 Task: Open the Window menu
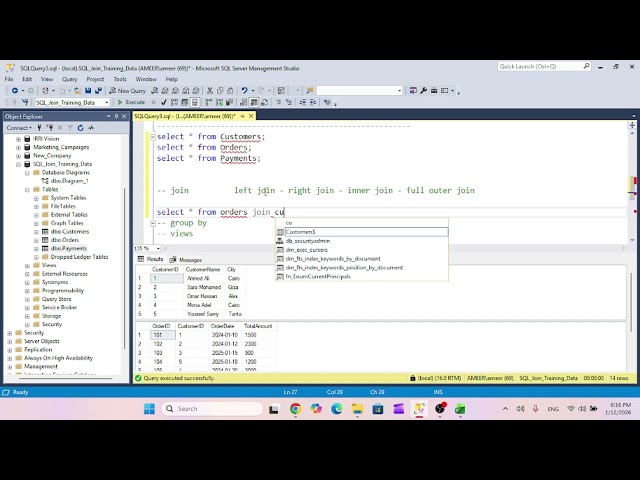coord(146,79)
